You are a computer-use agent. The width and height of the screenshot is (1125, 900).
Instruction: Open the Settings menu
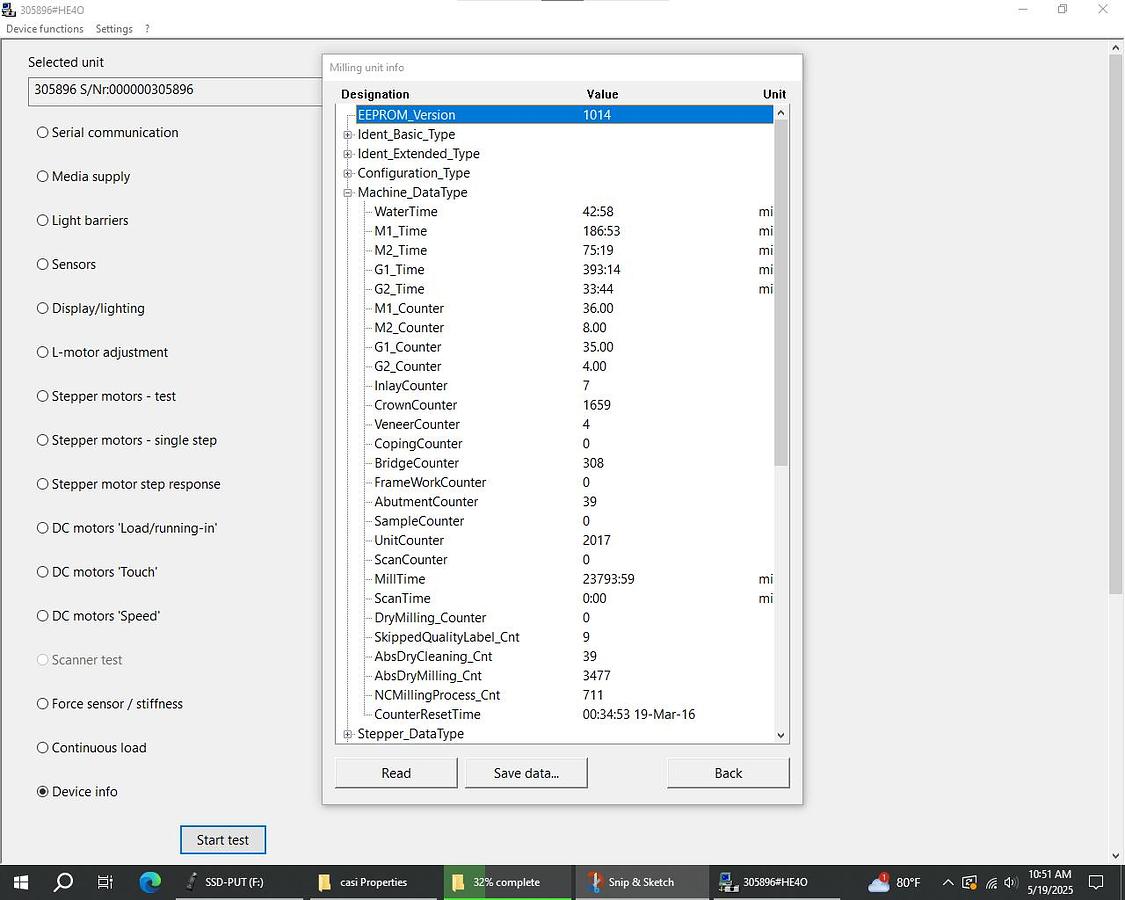[114, 29]
